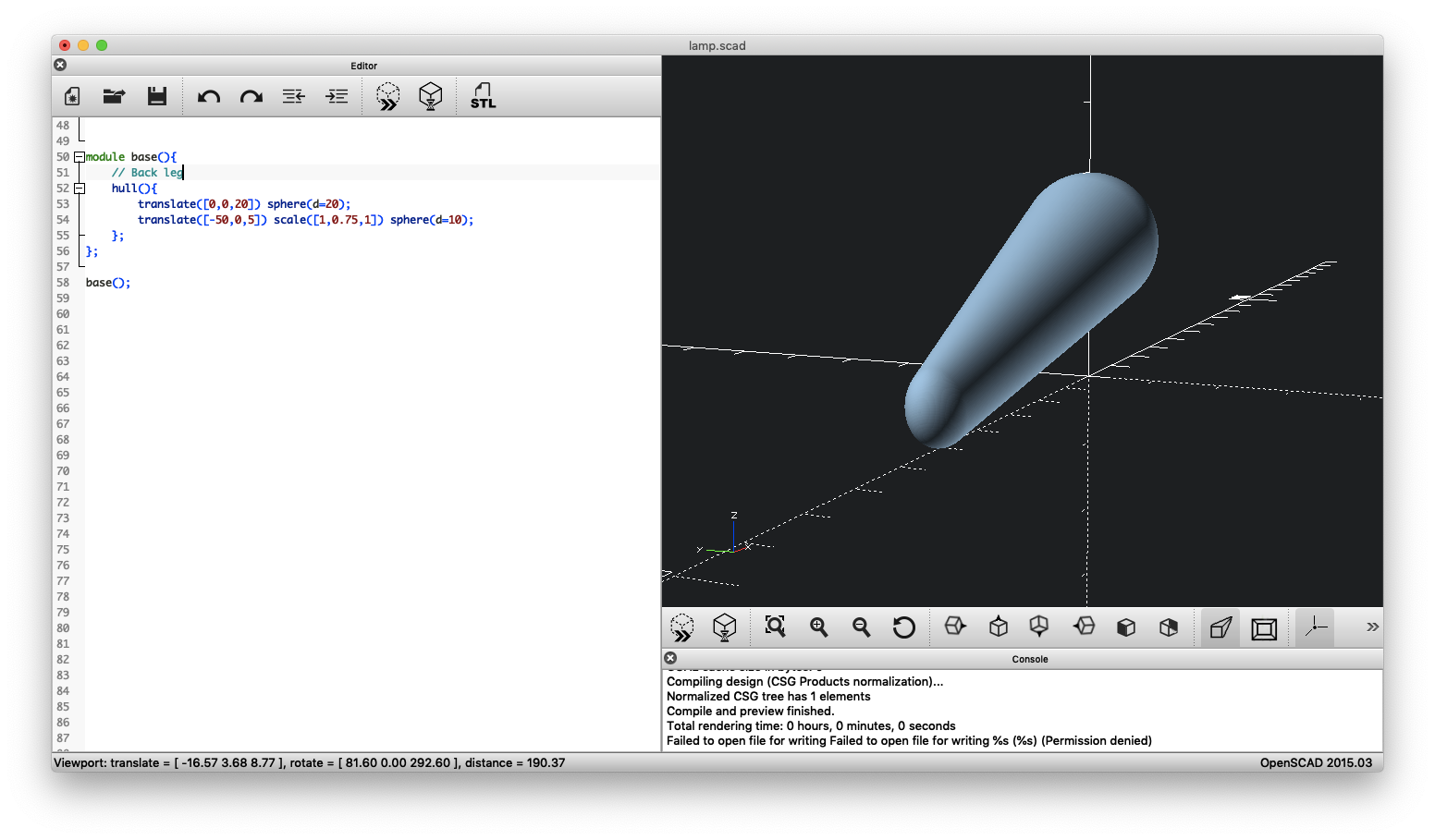Viewport: 1435px width, 840px height.
Task: Zoom in on the 3D viewport
Action: click(x=818, y=627)
